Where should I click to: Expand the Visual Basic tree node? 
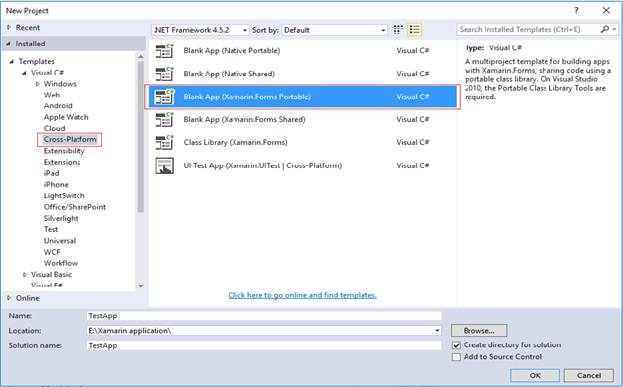pyautogui.click(x=25, y=275)
